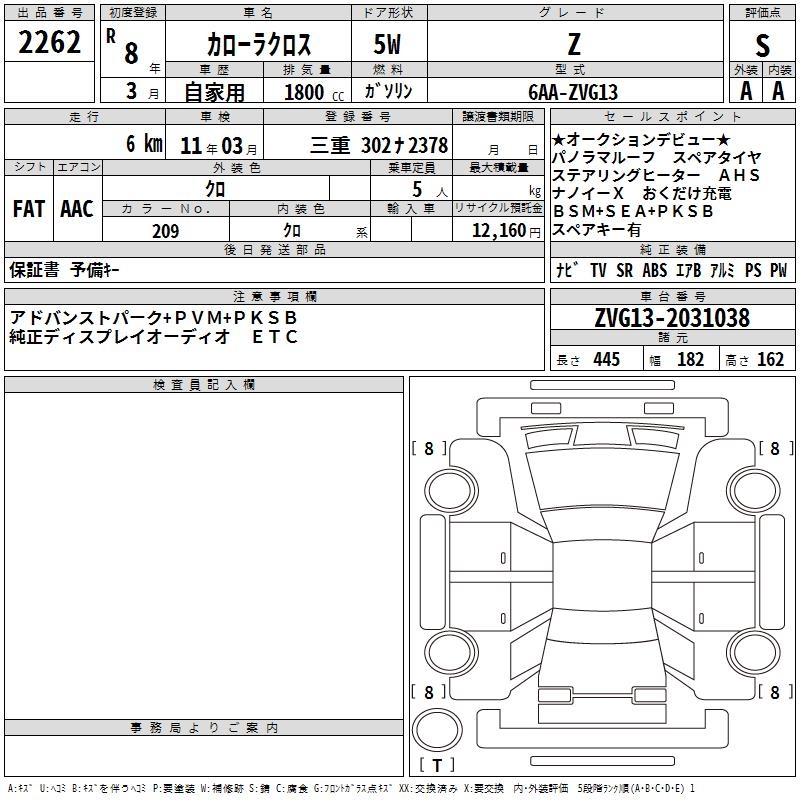Click the overall evaluation score S
800x800 pixels.
pyautogui.click(x=762, y=45)
